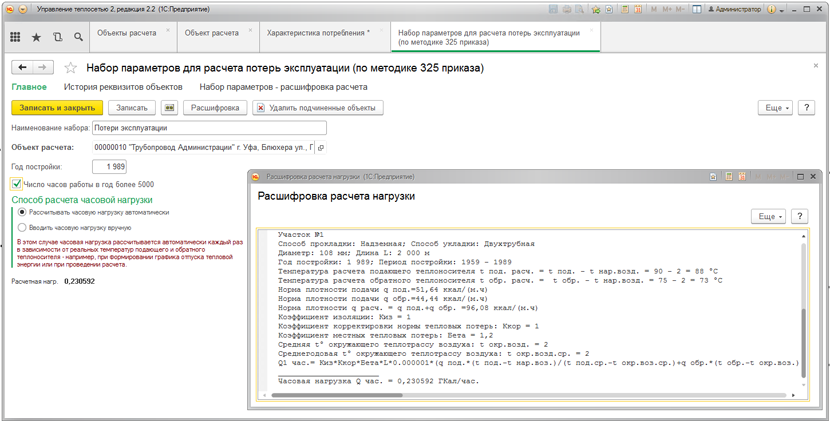Expand Еще dropdown in Расшифровка window

coord(768,216)
